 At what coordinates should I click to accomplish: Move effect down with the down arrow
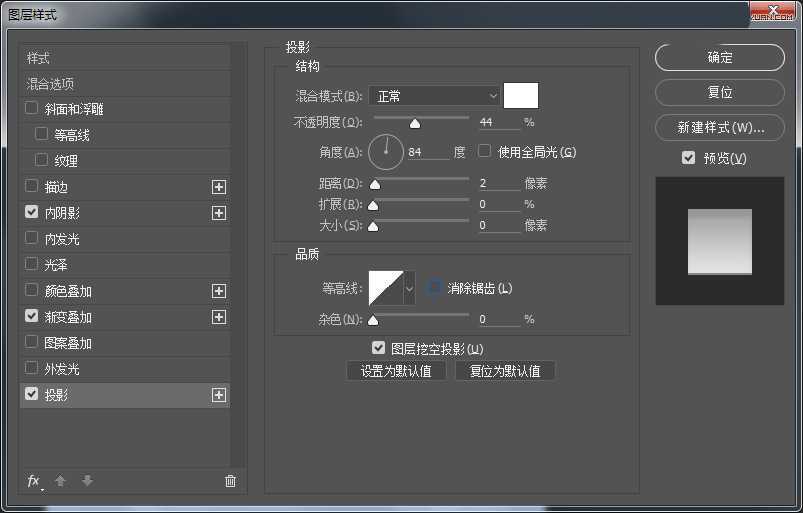(x=87, y=481)
